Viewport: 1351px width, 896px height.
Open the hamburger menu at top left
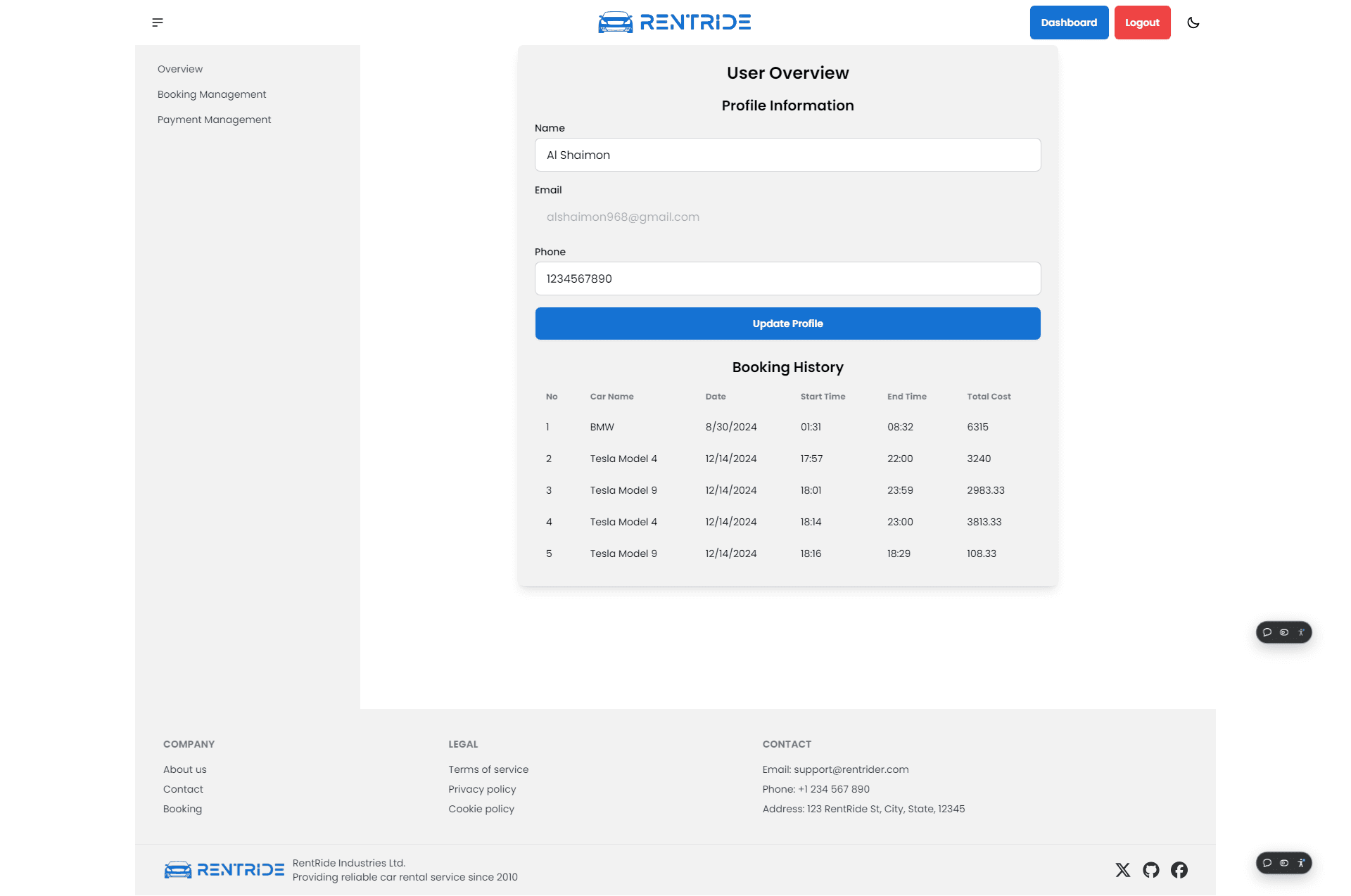158,22
